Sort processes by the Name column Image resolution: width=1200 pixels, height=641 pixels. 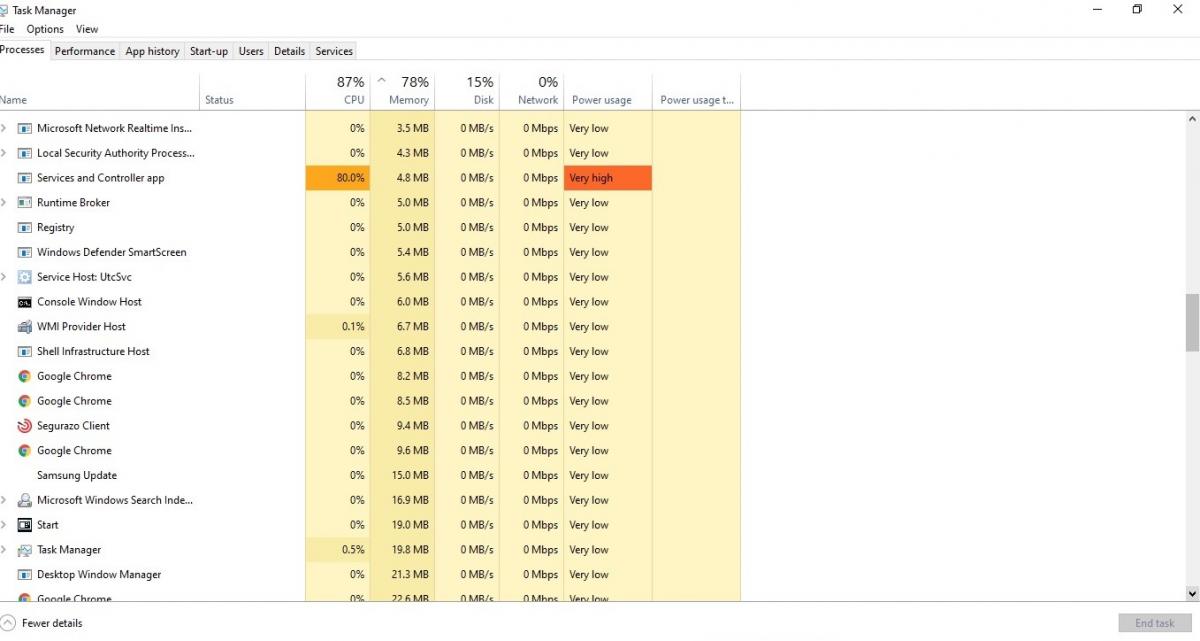100,92
